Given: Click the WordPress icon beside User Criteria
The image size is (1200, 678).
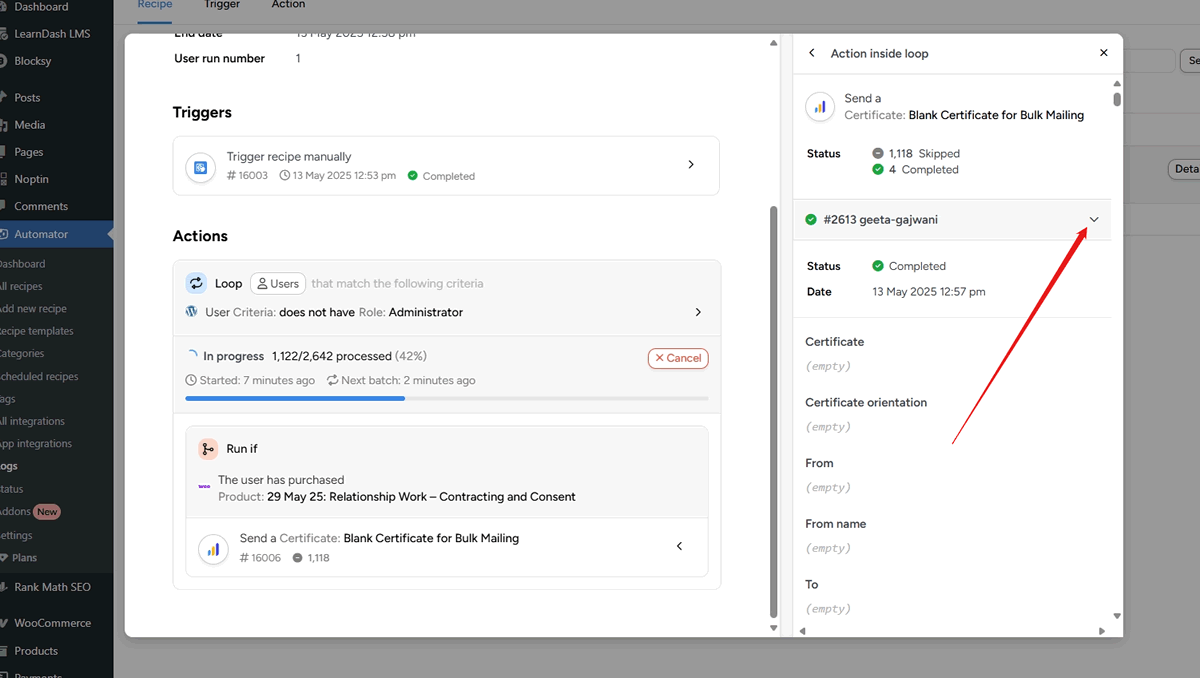Looking at the screenshot, I should (192, 312).
